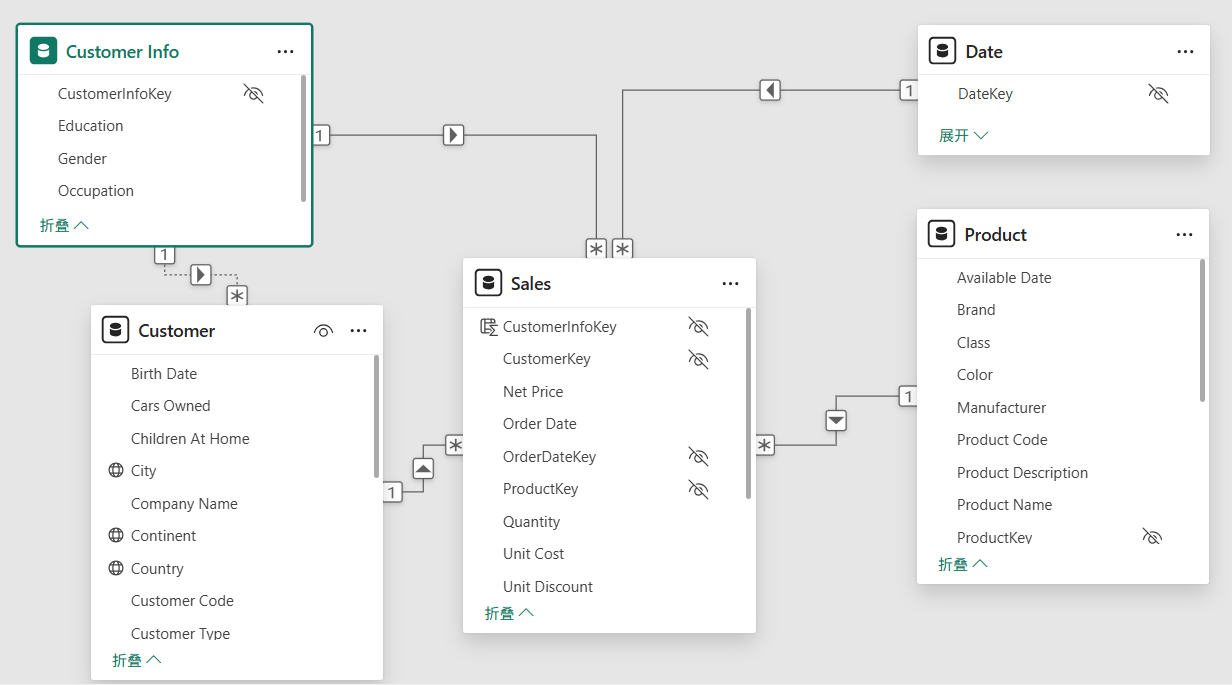
Task: Click the many-cardinality marker above Customer table
Action: pyautogui.click(x=237, y=296)
